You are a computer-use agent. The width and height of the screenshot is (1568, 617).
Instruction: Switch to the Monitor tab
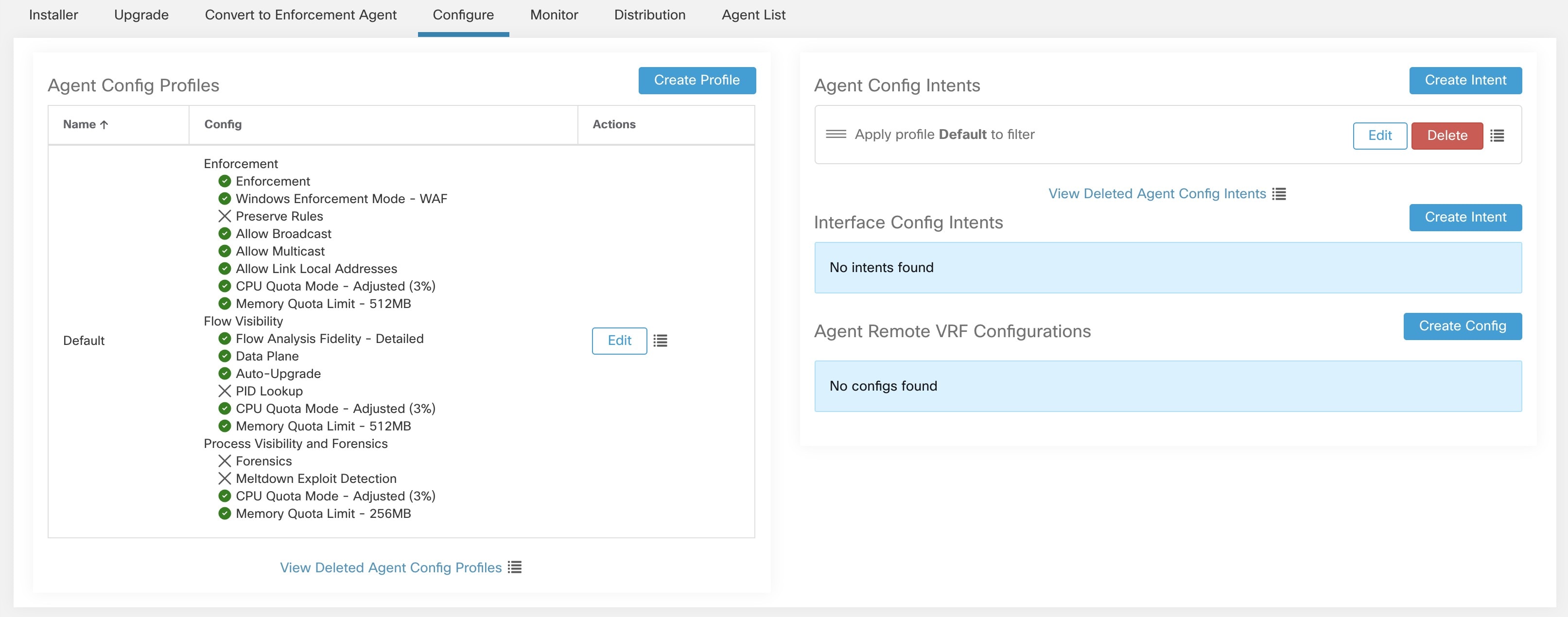click(554, 15)
